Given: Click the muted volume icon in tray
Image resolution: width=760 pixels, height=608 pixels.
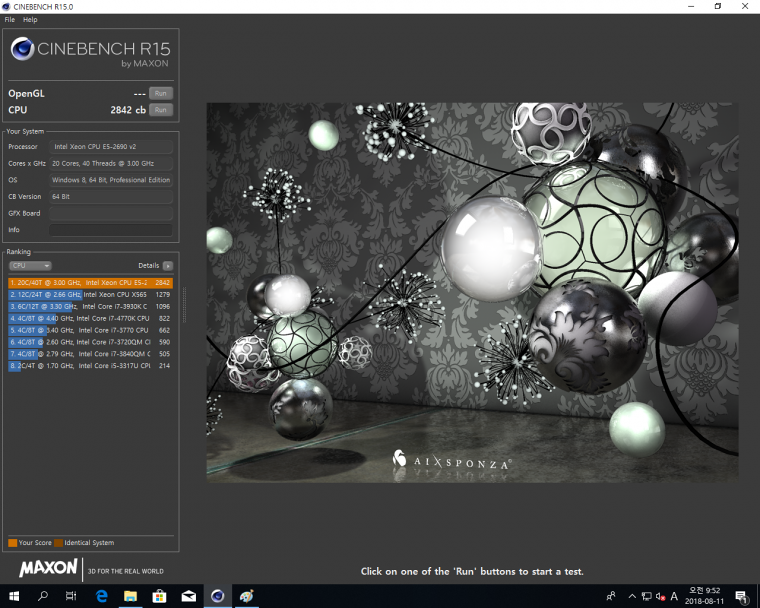Looking at the screenshot, I should point(660,596).
